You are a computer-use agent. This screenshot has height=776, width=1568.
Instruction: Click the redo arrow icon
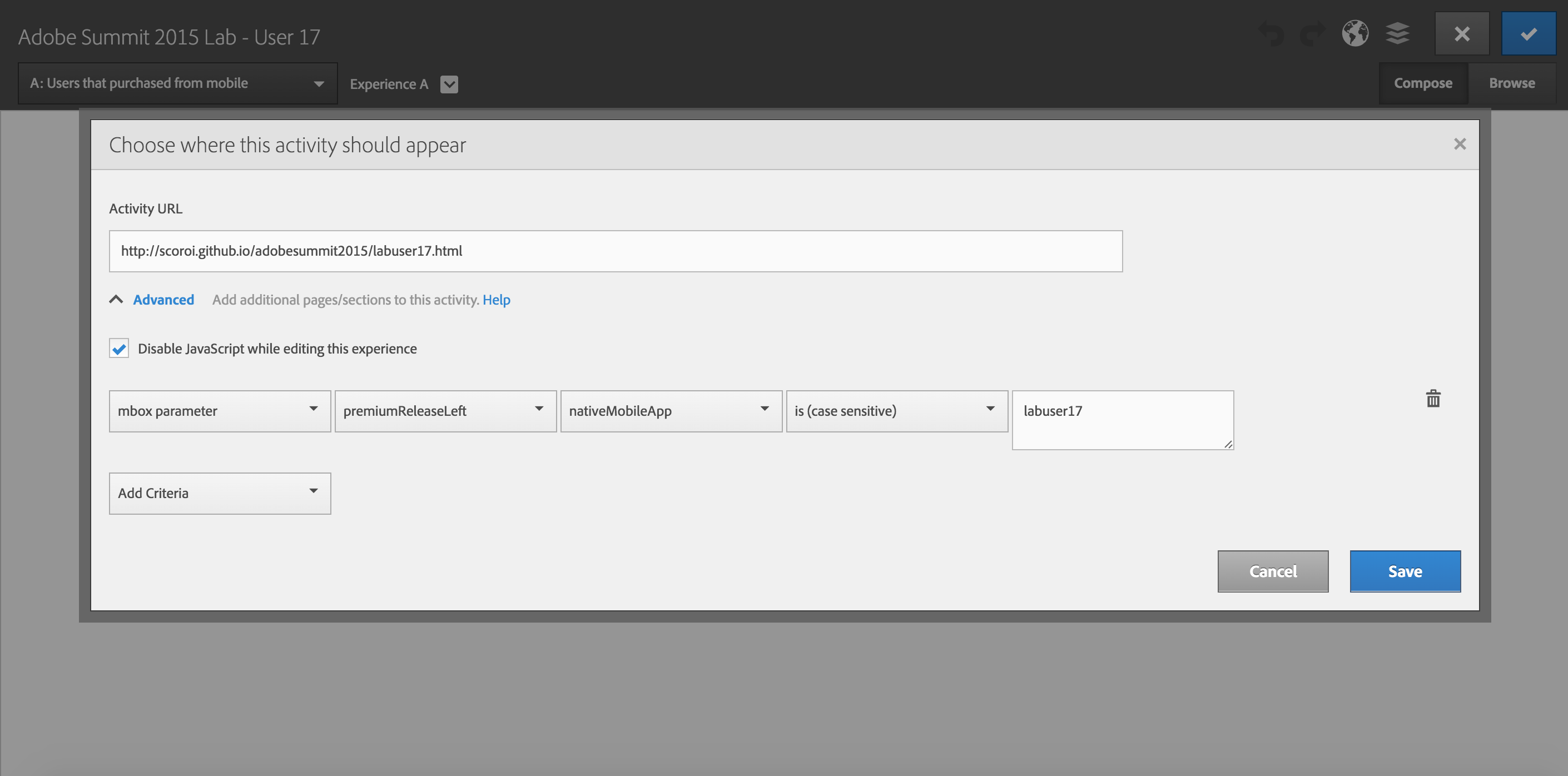1312,34
